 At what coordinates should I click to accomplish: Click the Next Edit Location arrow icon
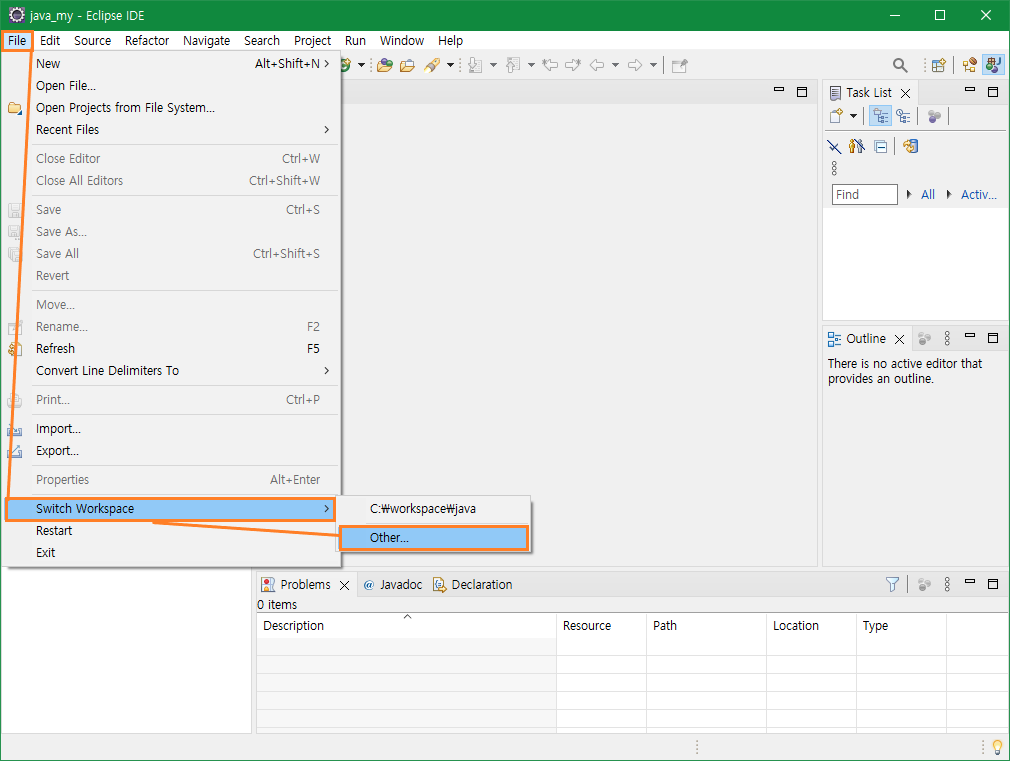(573, 65)
